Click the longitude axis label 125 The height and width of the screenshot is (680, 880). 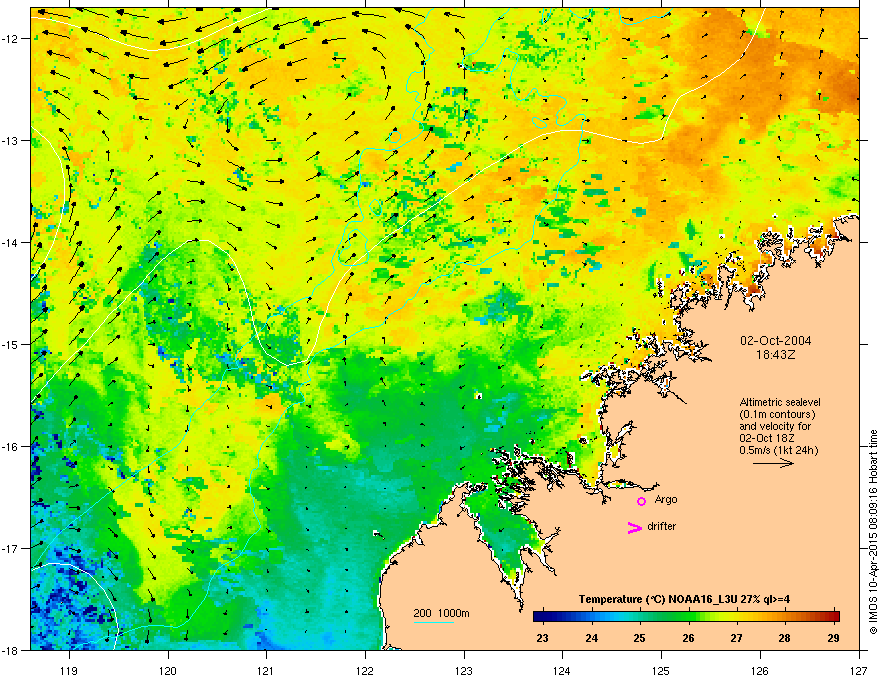coord(661,670)
